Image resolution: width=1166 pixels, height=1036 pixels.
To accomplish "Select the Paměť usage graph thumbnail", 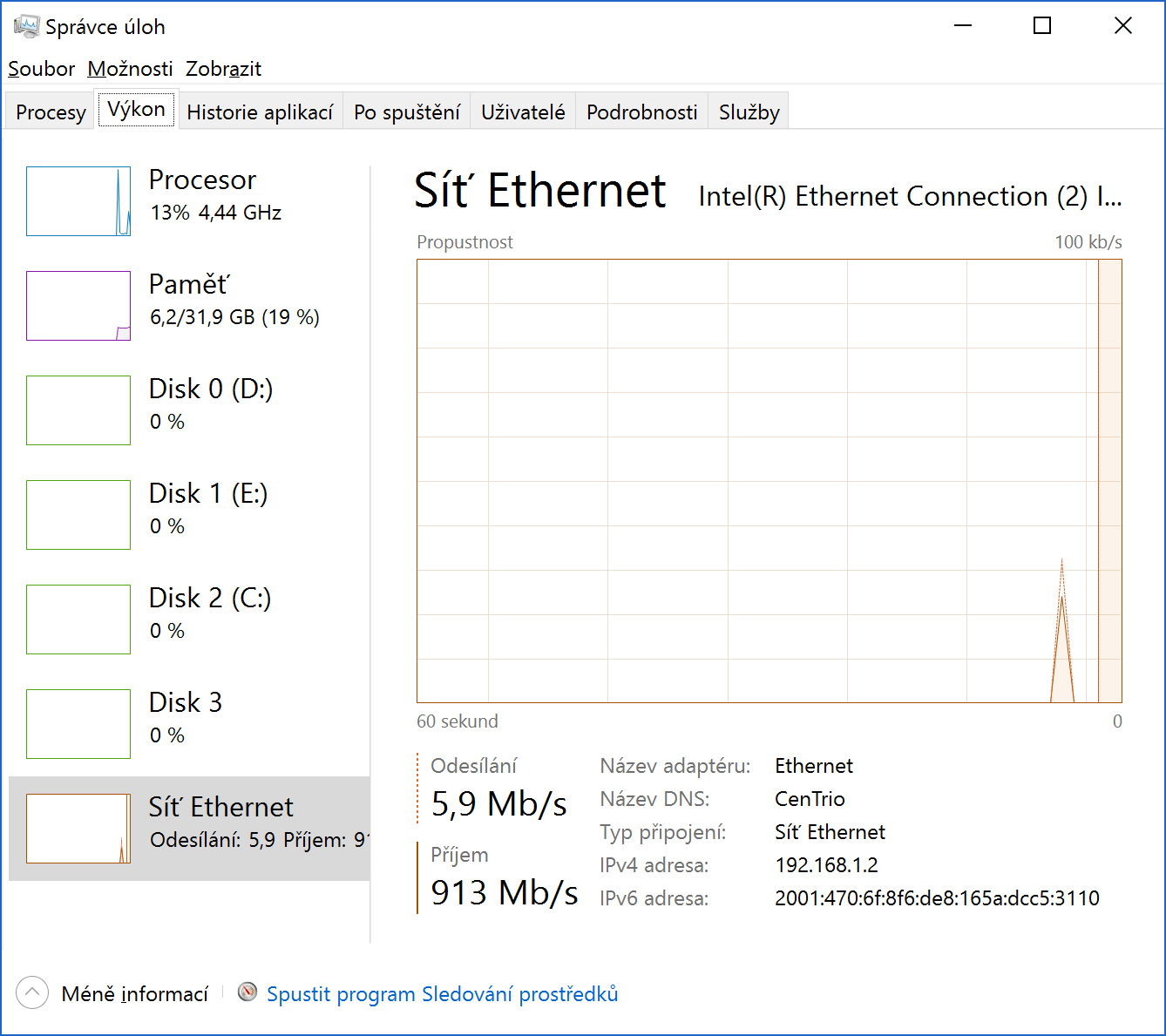I will pos(78,306).
